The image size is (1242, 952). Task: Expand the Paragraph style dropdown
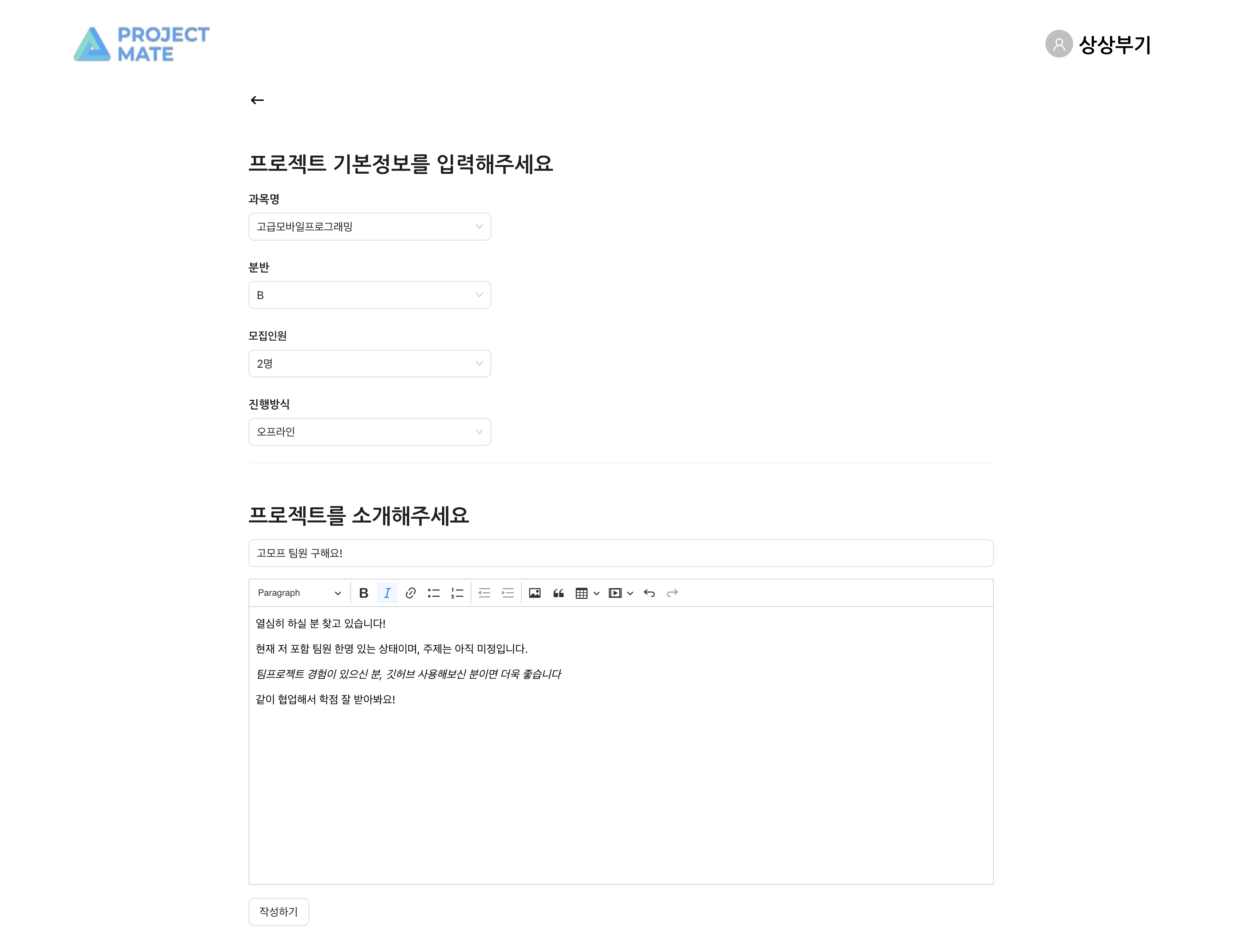(299, 593)
